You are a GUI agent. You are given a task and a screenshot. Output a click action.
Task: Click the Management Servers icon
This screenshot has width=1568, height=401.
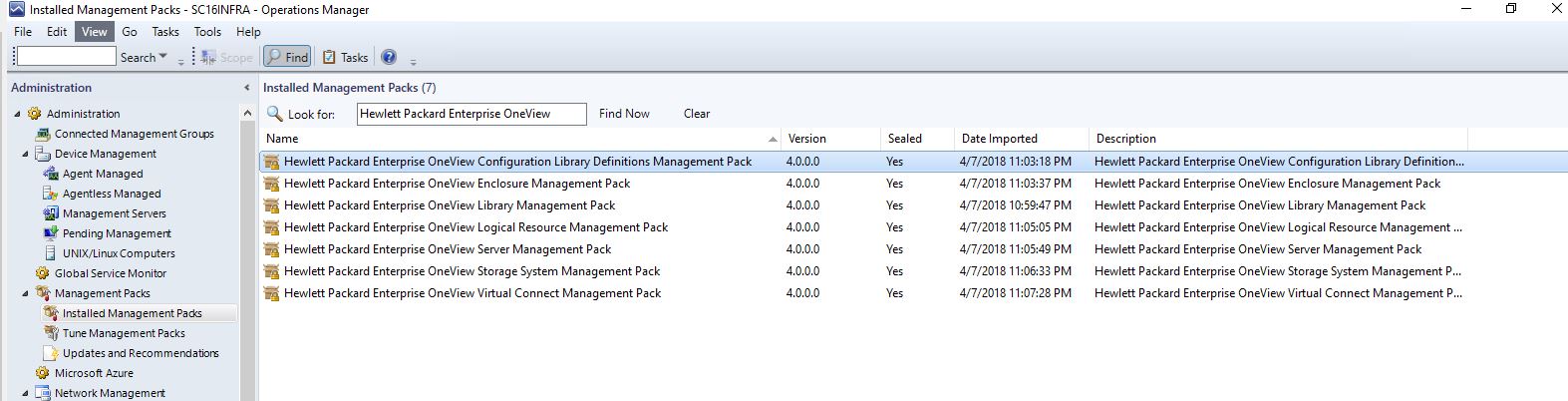tap(51, 213)
